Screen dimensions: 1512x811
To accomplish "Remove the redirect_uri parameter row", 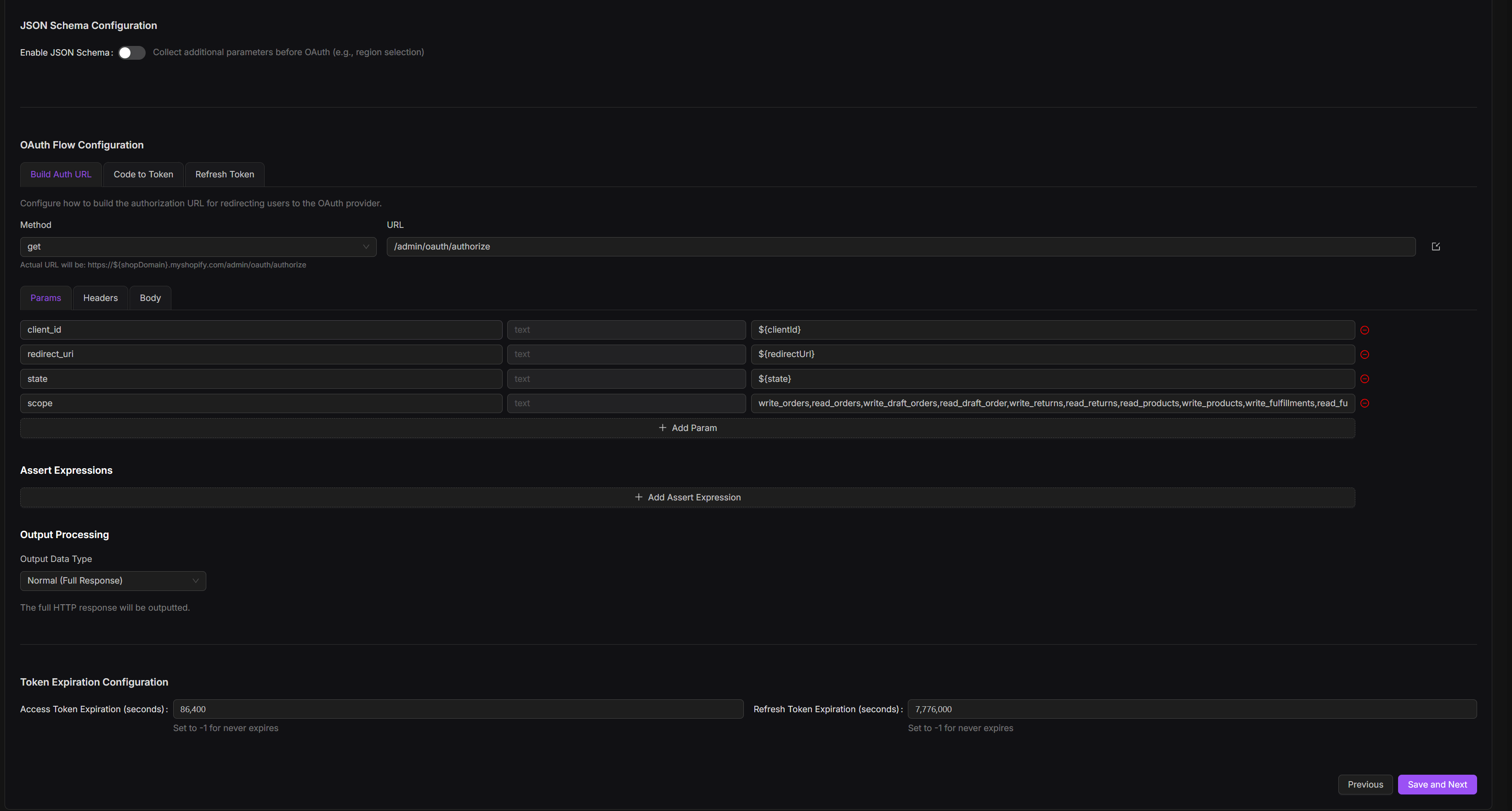I will coord(1365,354).
